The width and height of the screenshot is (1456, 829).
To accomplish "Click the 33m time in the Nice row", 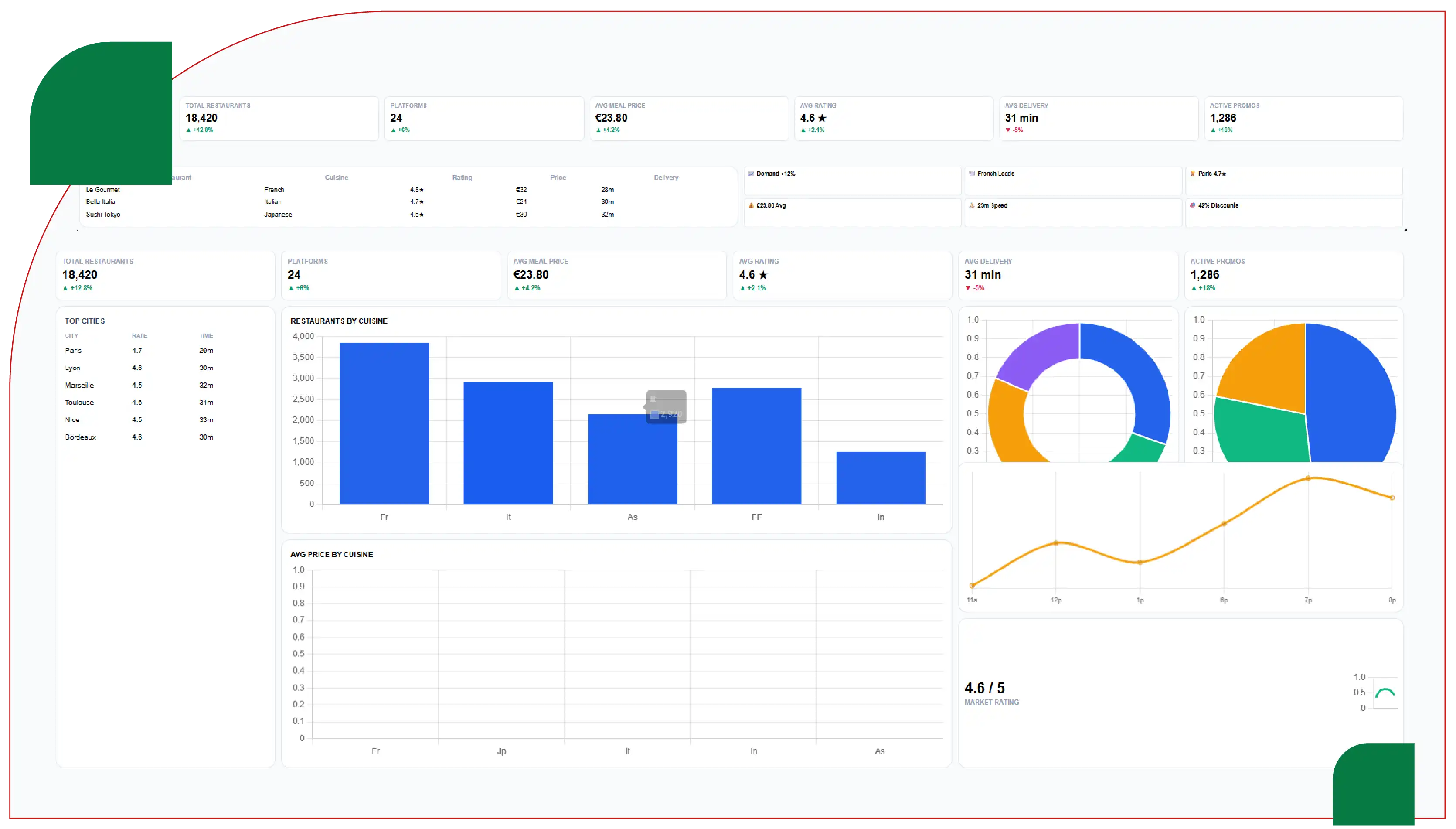I will point(206,420).
